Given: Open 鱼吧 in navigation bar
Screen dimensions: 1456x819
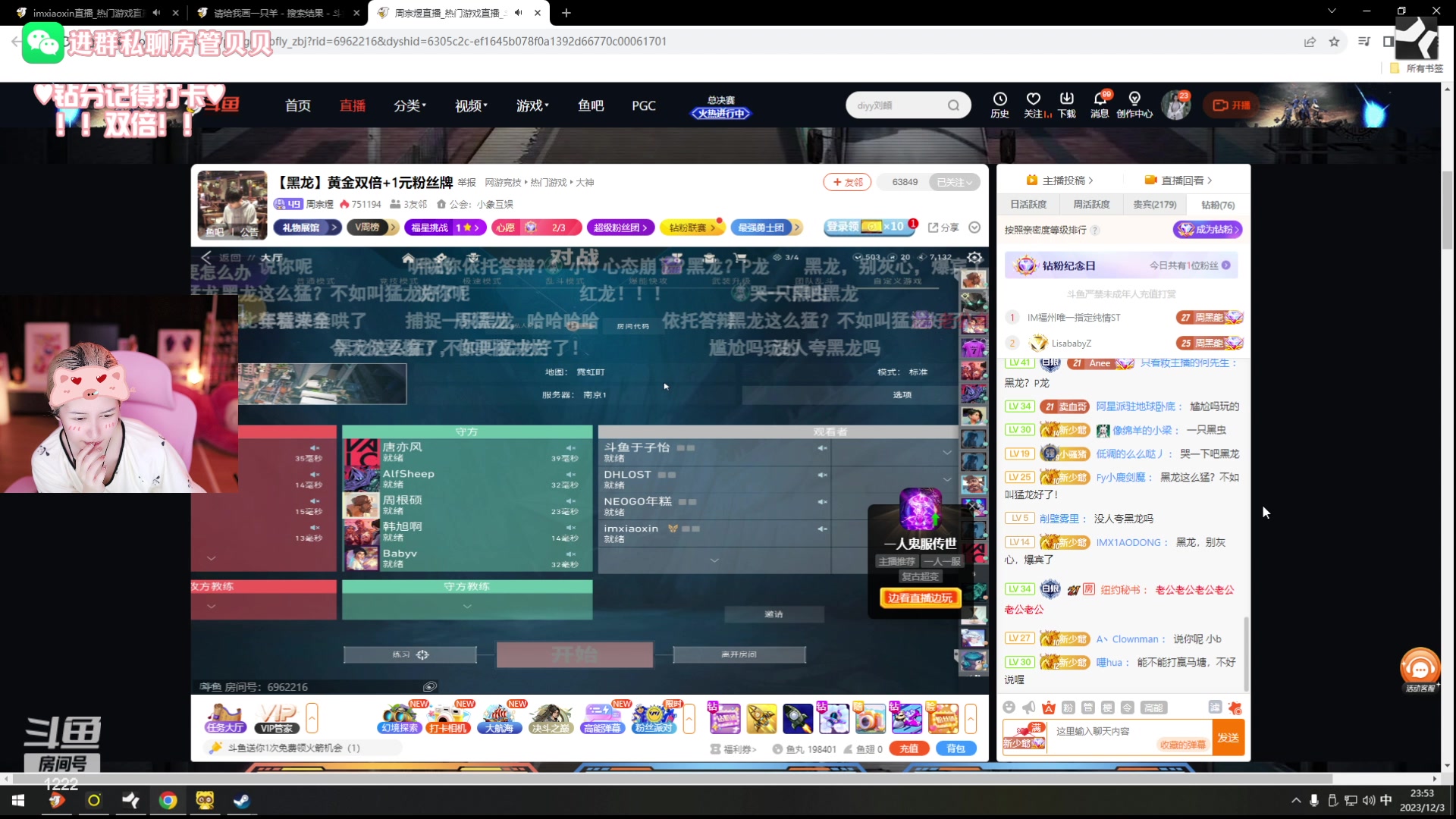Looking at the screenshot, I should pos(591,105).
